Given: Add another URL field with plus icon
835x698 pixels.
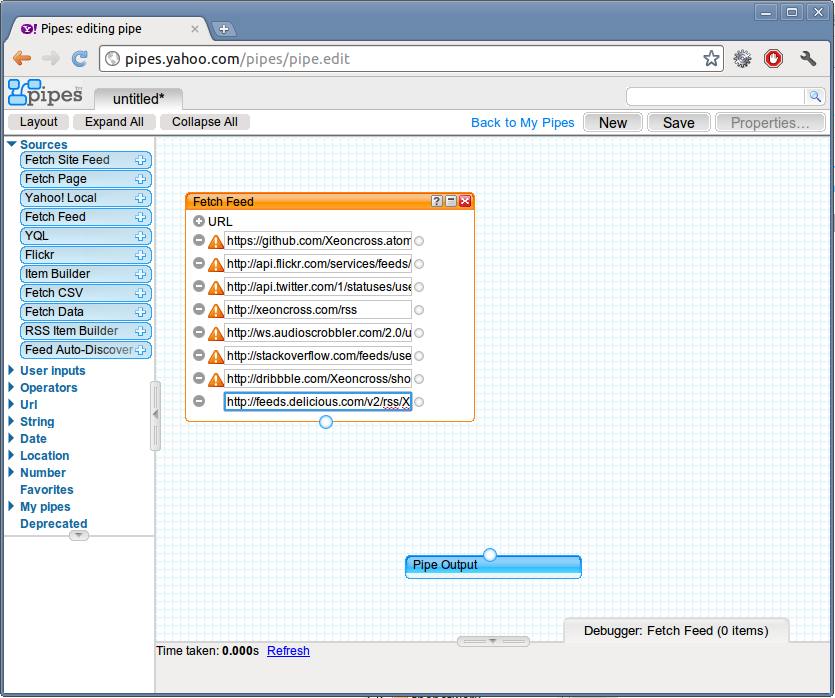Looking at the screenshot, I should tap(199, 221).
